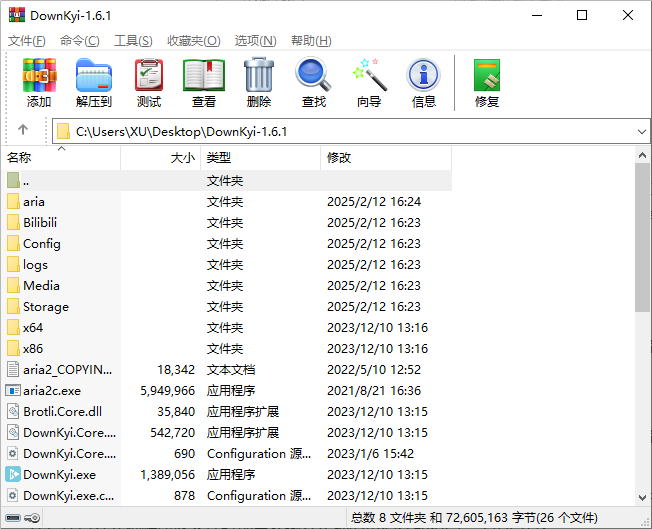Image resolution: width=652 pixels, height=529 pixels.
Task: Select the x86 folder row
Action: (227, 349)
